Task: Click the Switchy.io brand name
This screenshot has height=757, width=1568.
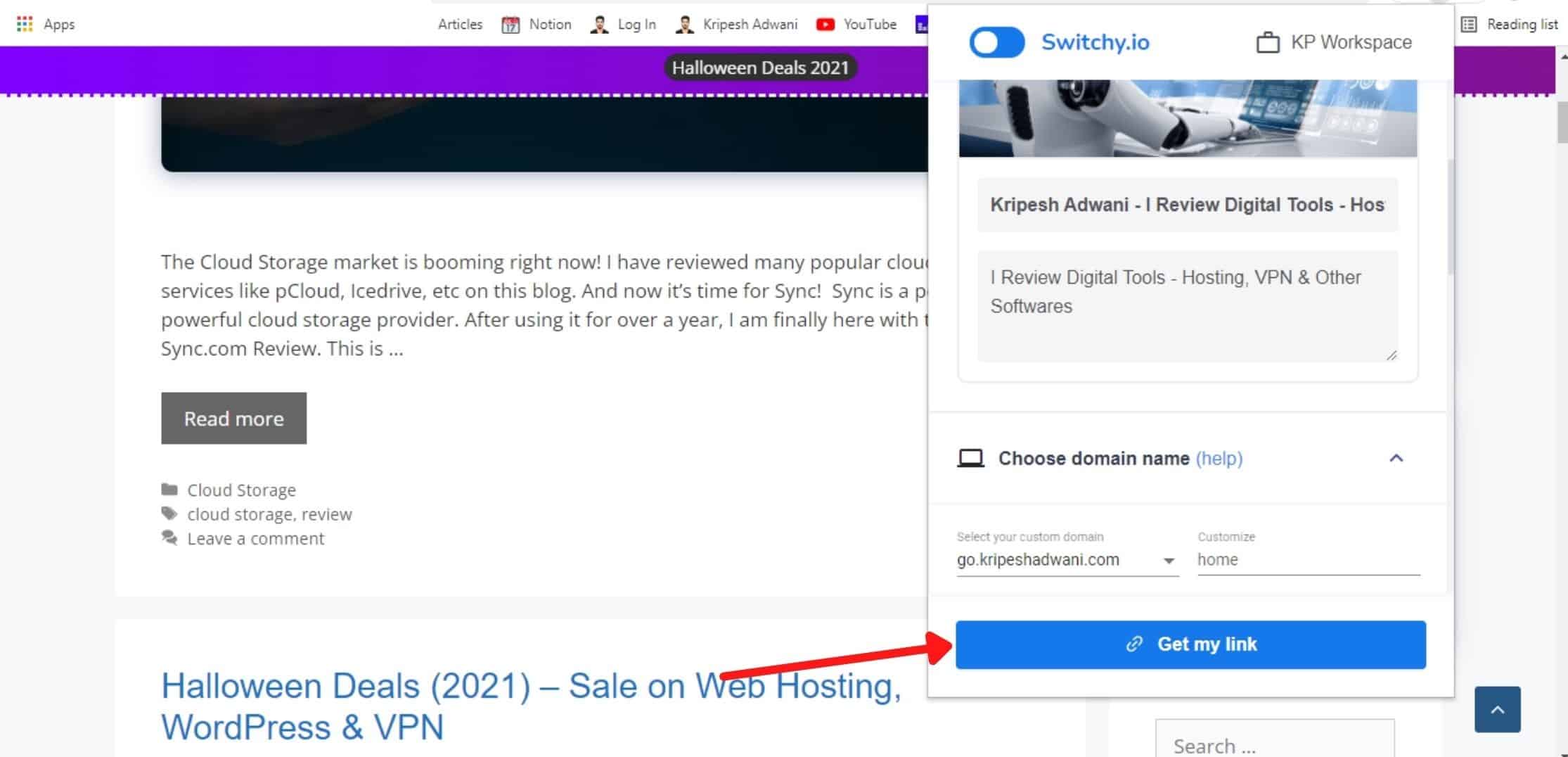Action: (x=1095, y=42)
